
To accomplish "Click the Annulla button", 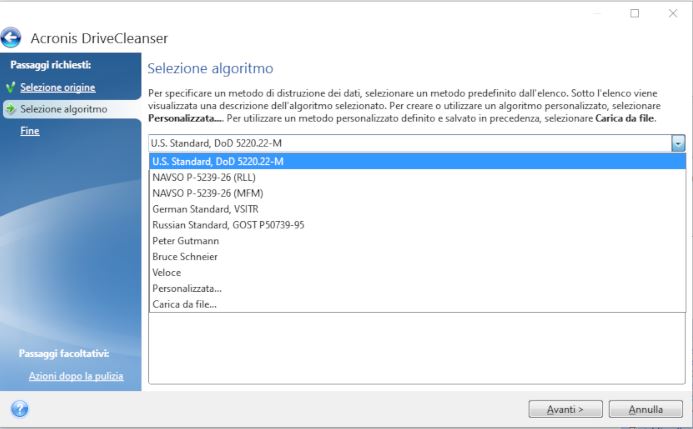I will point(645,409).
